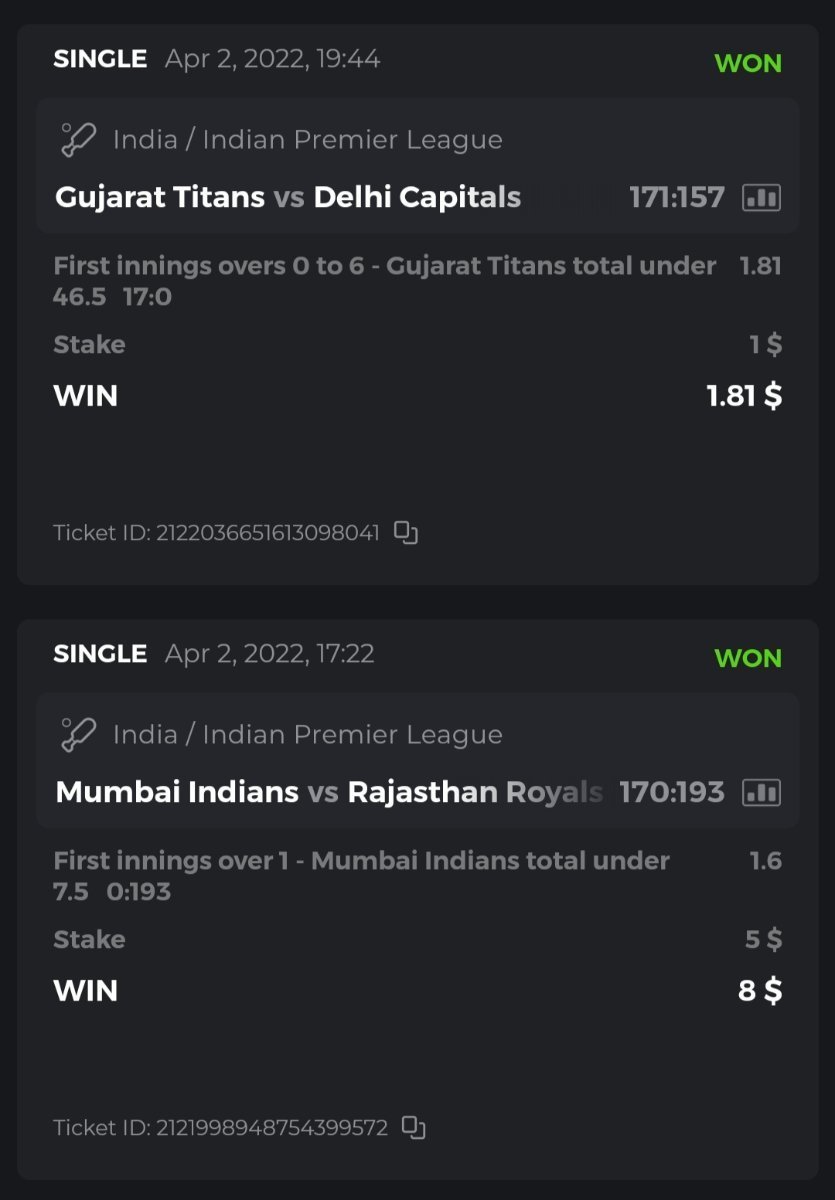Click the cricket bat icon in Mumbai Indians card
Screen dimensions: 835x1200
pos(78,735)
